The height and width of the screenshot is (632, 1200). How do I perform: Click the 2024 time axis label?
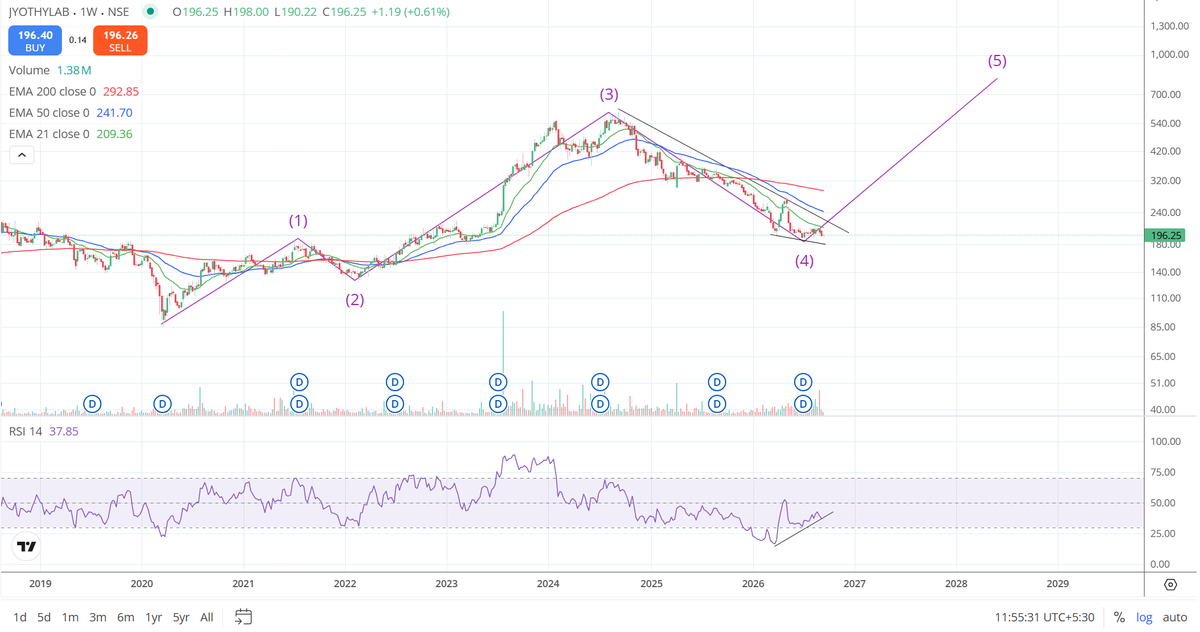pos(548,583)
